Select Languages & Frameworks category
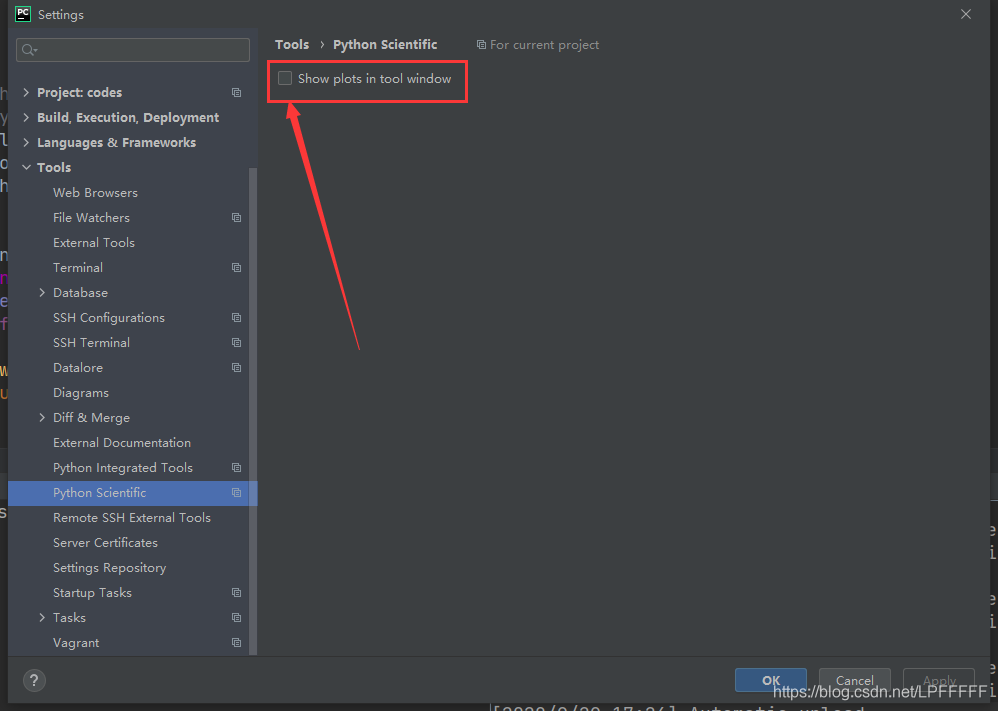This screenshot has height=711, width=998. click(x=116, y=143)
